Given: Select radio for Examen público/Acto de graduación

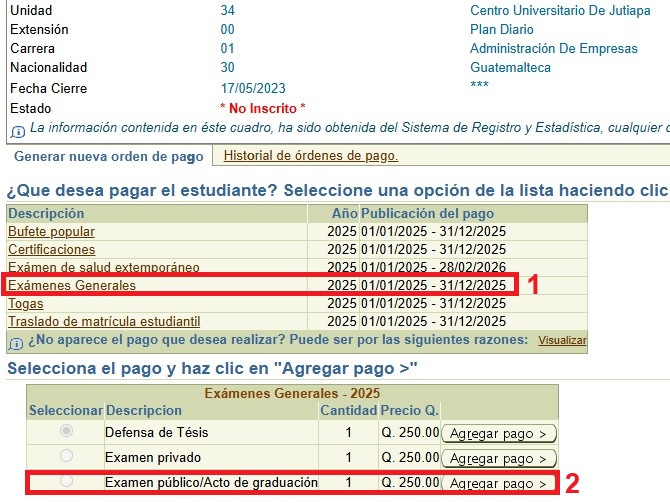Looking at the screenshot, I should [66, 482].
